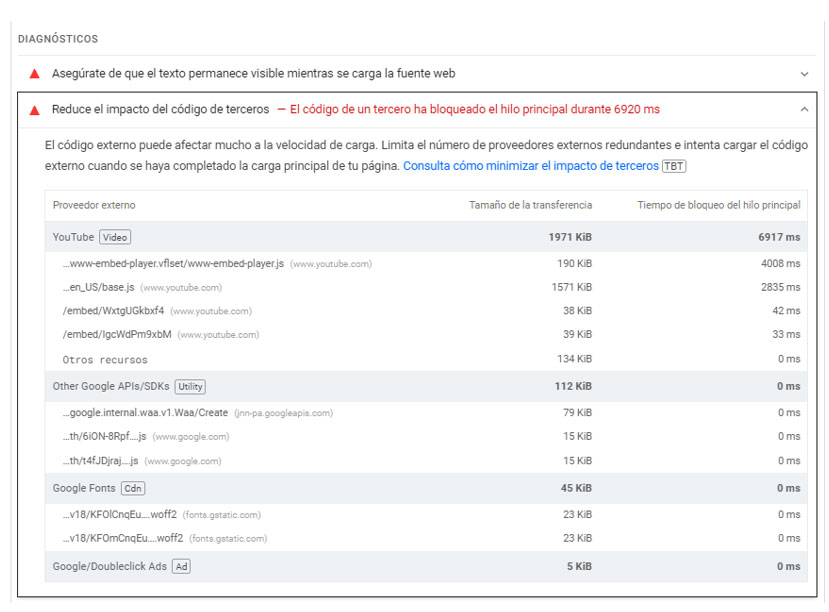The height and width of the screenshot is (612, 829).
Task: Click the Ad tag beside Google/Doubleclick Ads
Action: click(181, 567)
